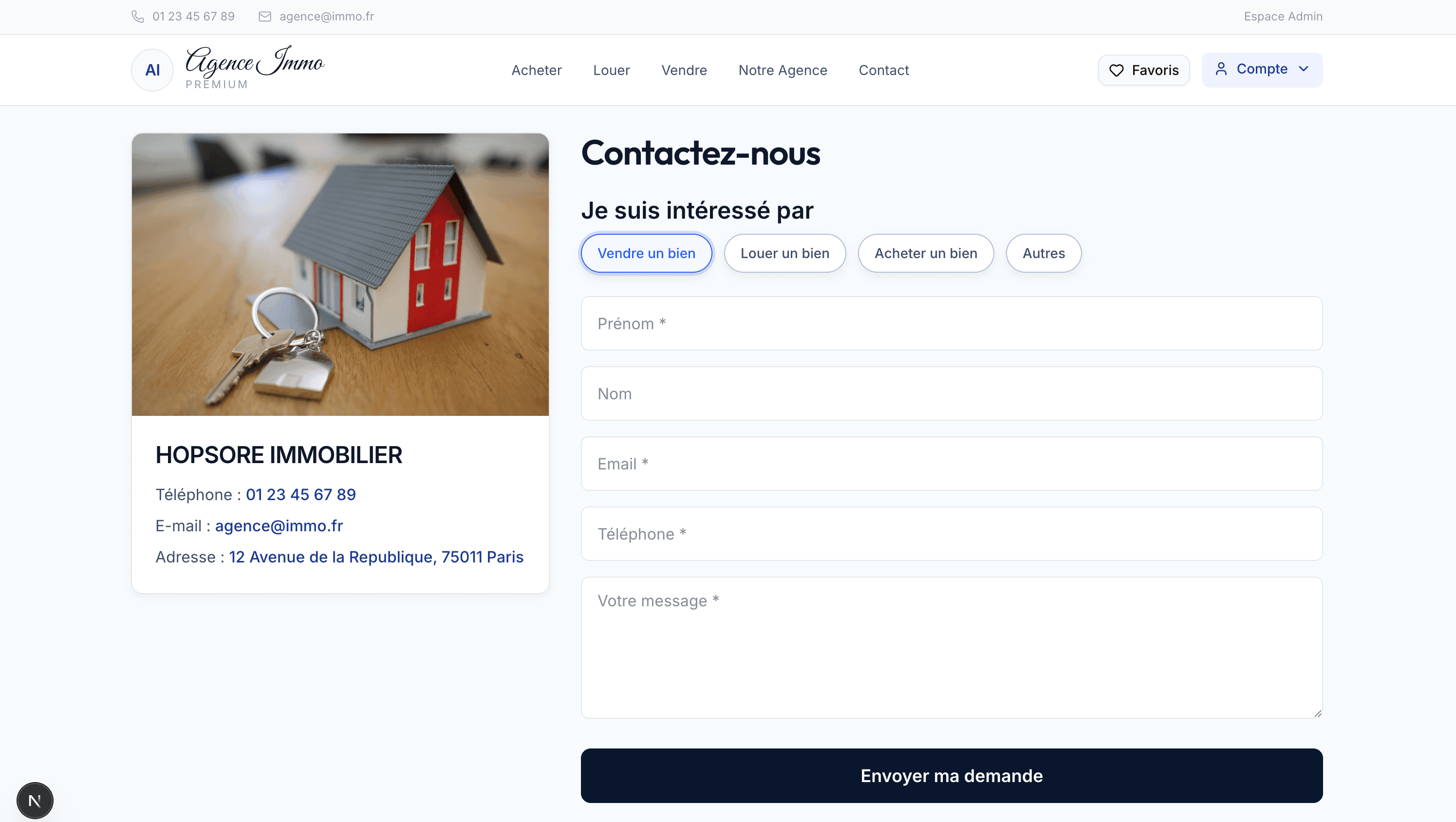Submit via "Envoyer ma demande" button
This screenshot has width=1456, height=822.
pos(951,776)
